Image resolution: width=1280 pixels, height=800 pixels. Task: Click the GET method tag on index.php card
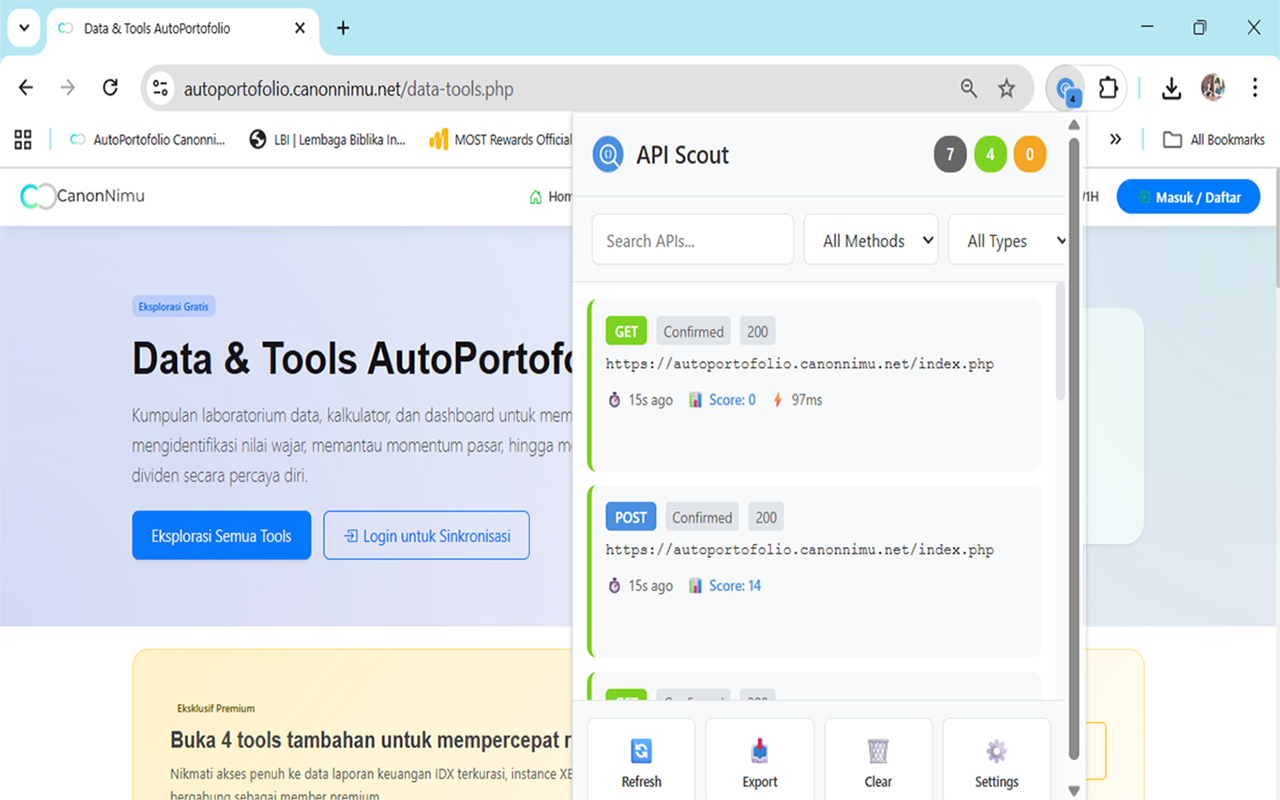(x=626, y=331)
